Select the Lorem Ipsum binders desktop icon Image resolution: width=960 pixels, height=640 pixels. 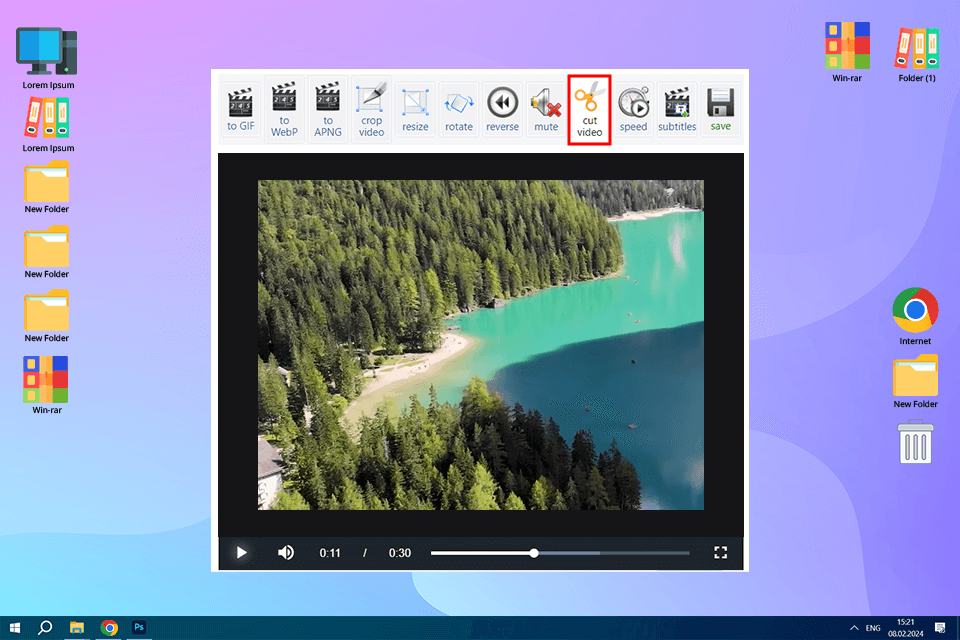click(48, 125)
